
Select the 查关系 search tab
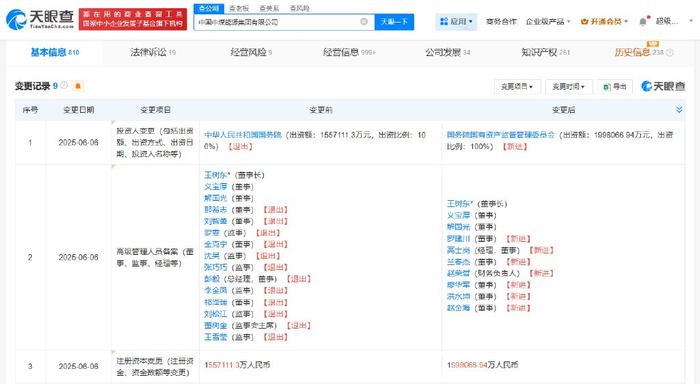tap(269, 8)
